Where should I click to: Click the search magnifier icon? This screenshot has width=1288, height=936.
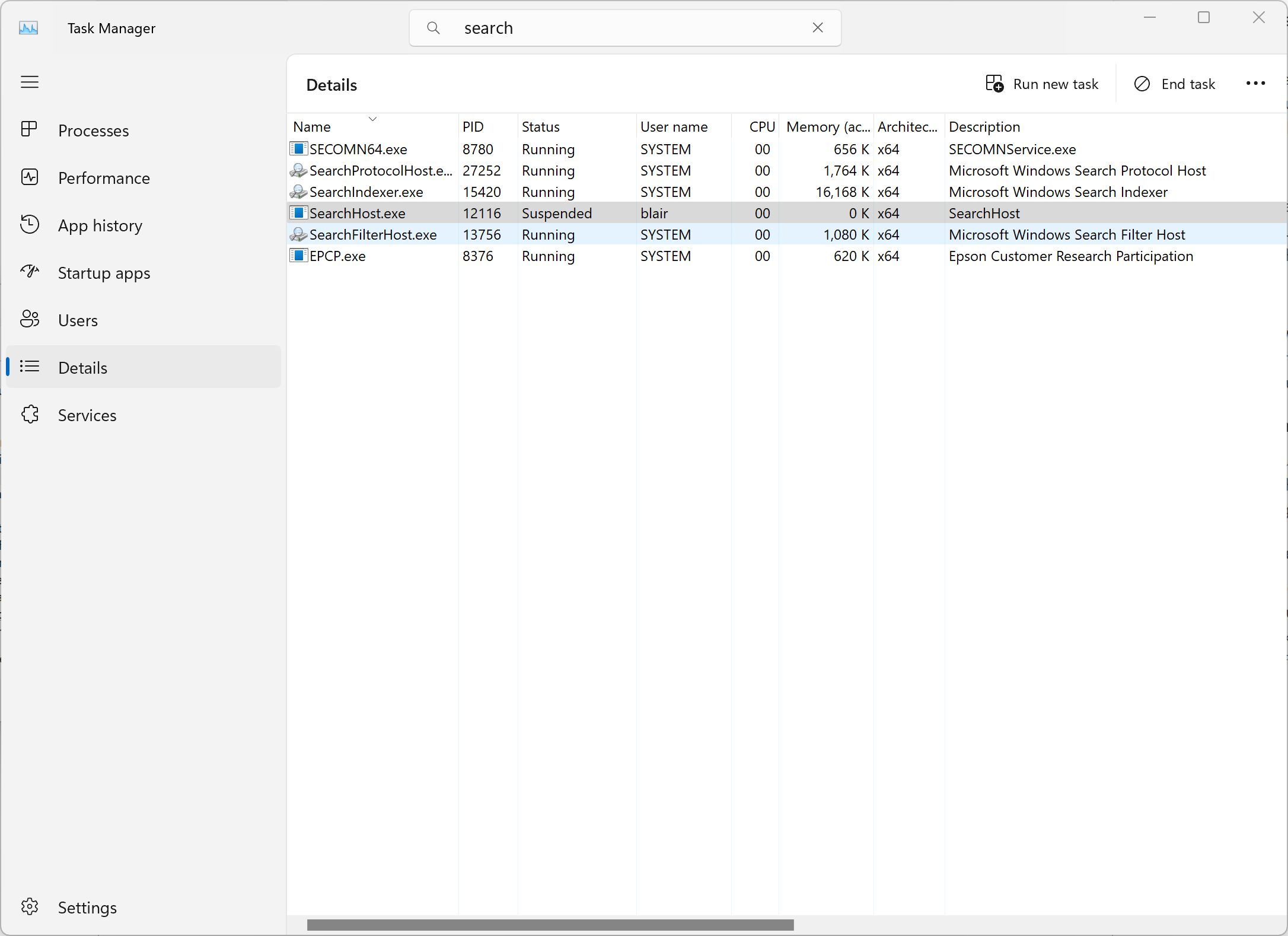(x=433, y=27)
